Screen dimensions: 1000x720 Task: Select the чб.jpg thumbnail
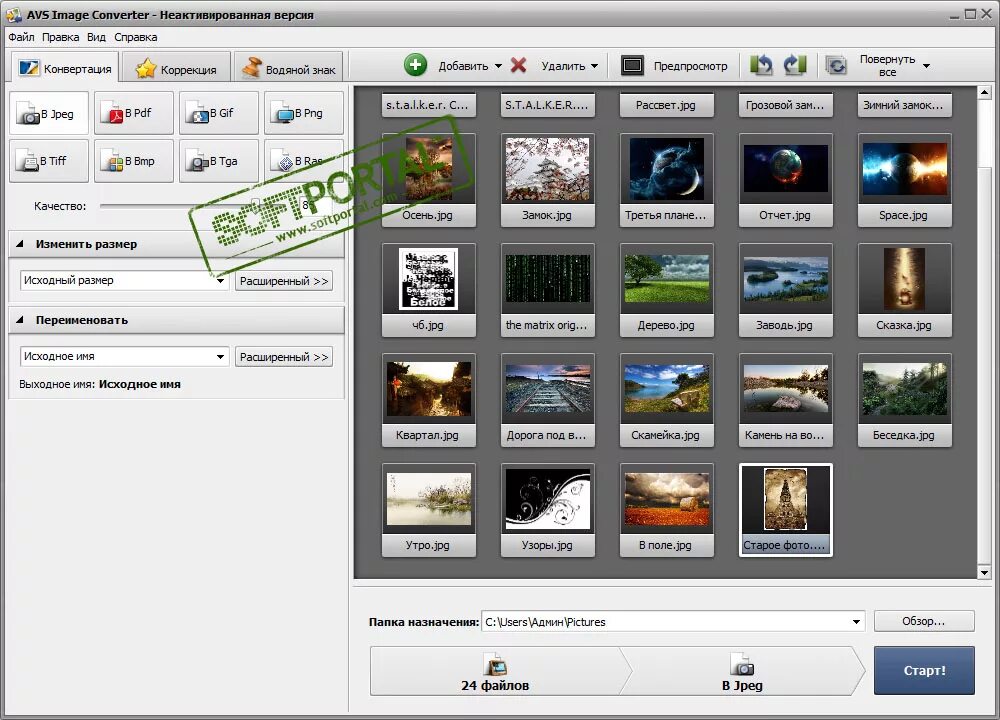429,290
